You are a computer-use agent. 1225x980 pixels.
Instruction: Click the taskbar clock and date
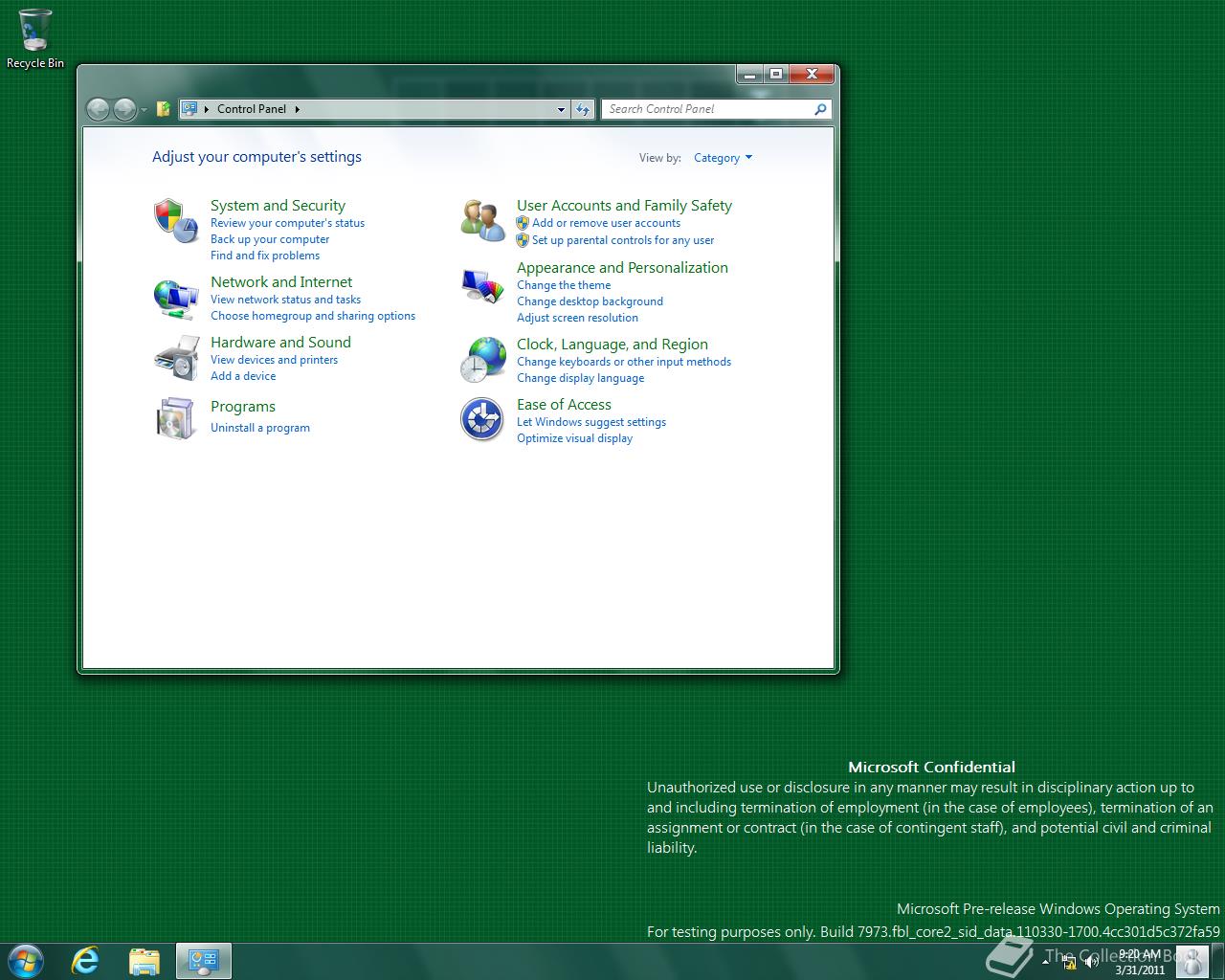coord(1140,962)
